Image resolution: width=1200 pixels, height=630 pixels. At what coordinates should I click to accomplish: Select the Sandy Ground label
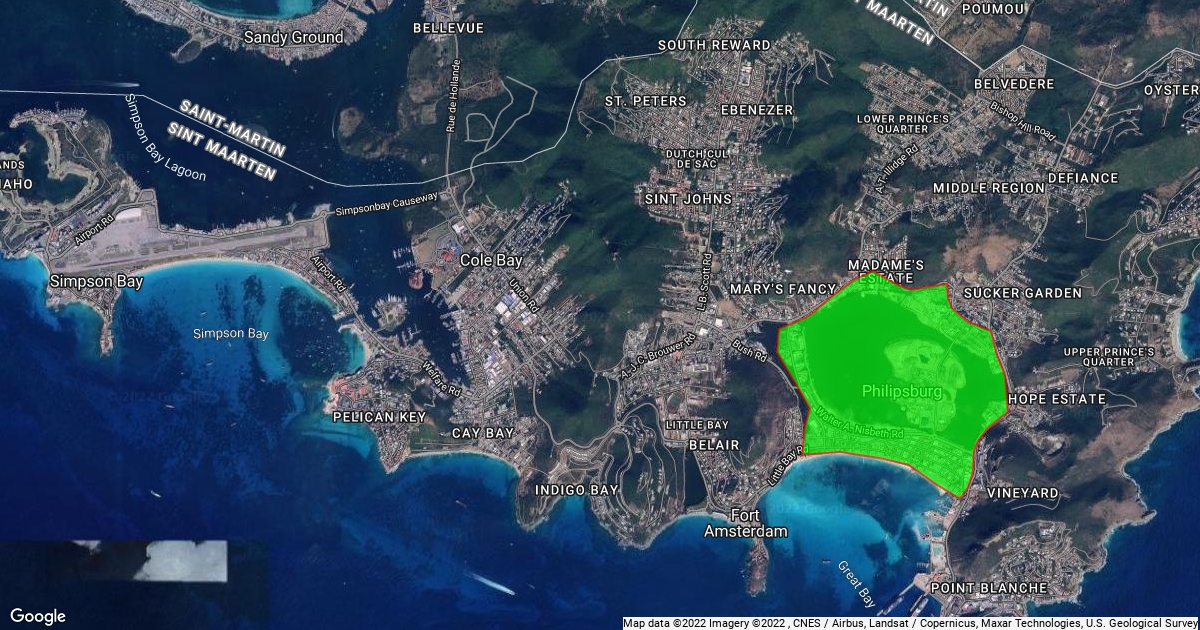[293, 37]
